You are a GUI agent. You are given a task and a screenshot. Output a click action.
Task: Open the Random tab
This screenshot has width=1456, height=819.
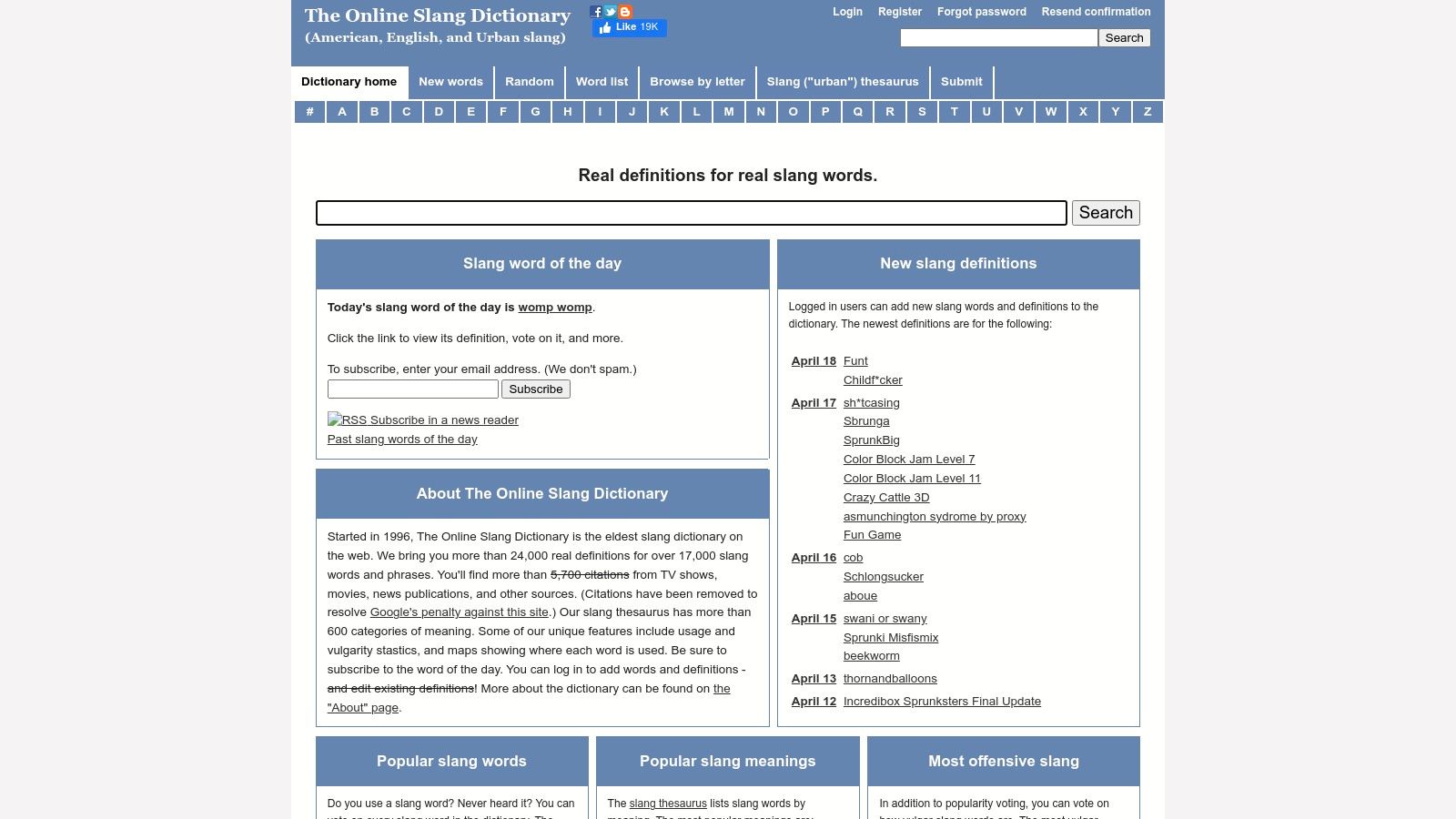click(x=529, y=82)
